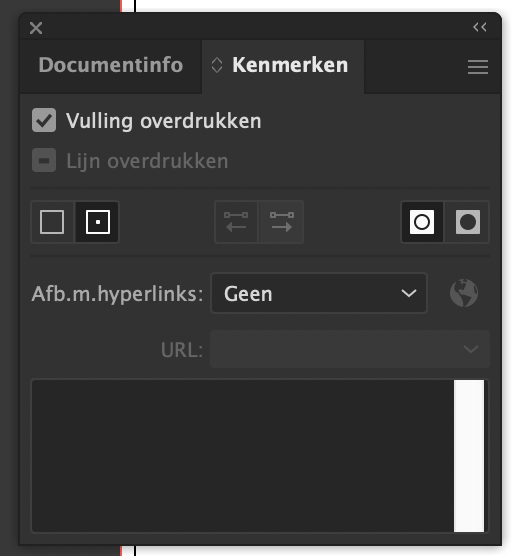Click the notes text area at the bottom

[x=243, y=456]
